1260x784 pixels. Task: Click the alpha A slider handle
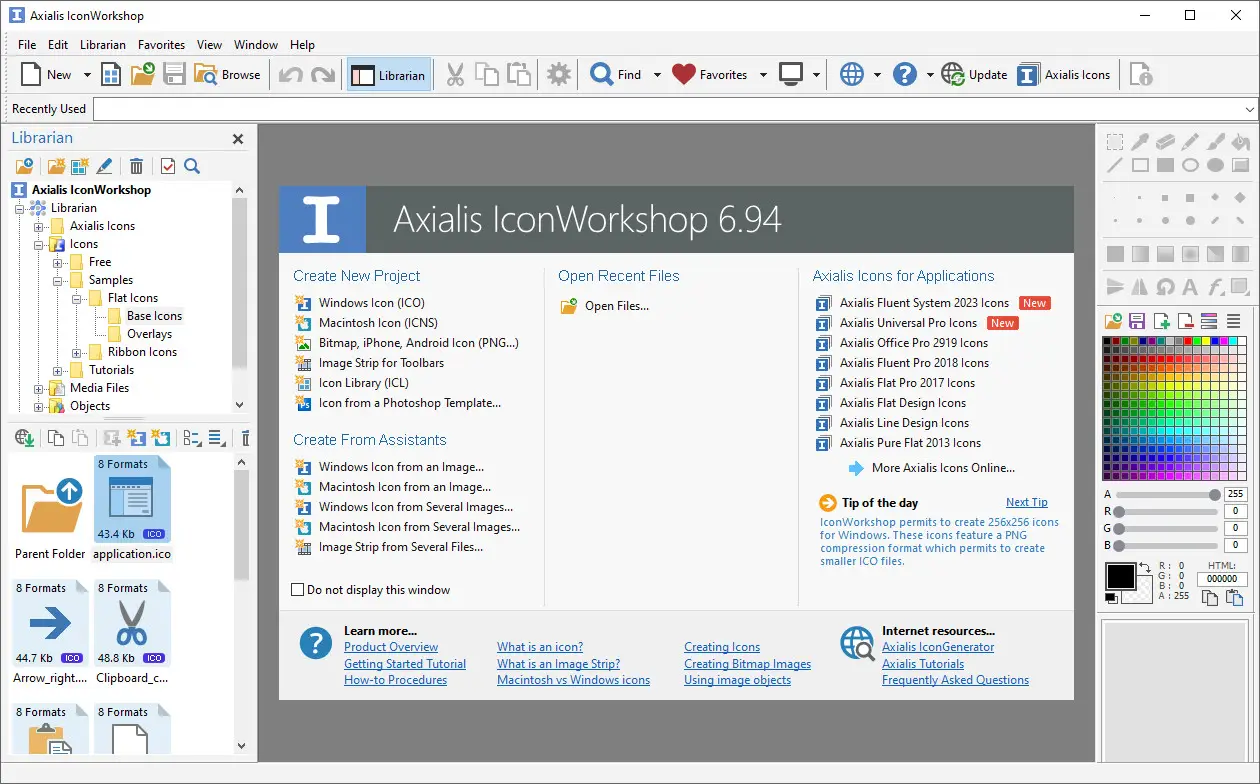click(1214, 495)
